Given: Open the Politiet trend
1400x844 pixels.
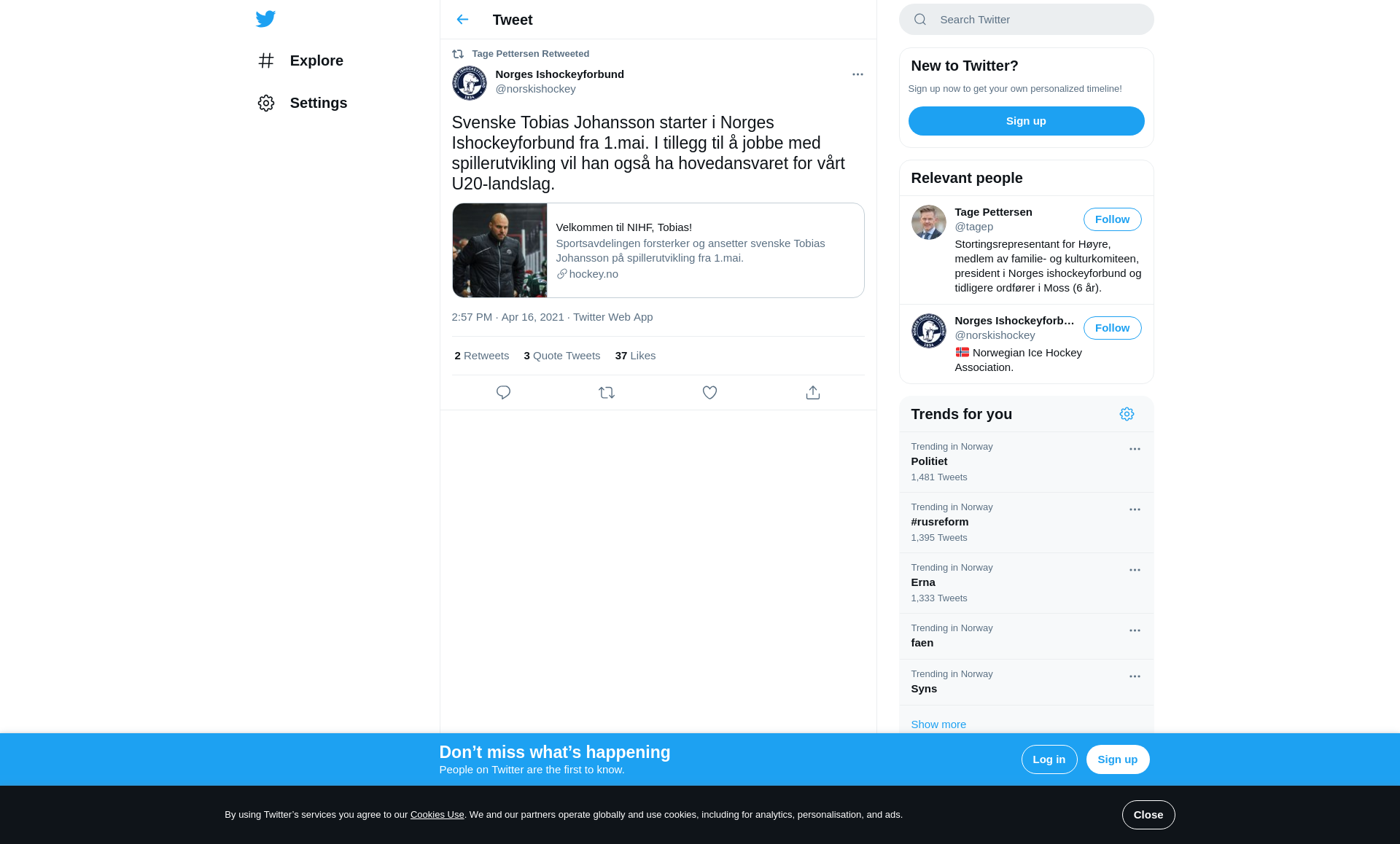Looking at the screenshot, I should 1026,462.
